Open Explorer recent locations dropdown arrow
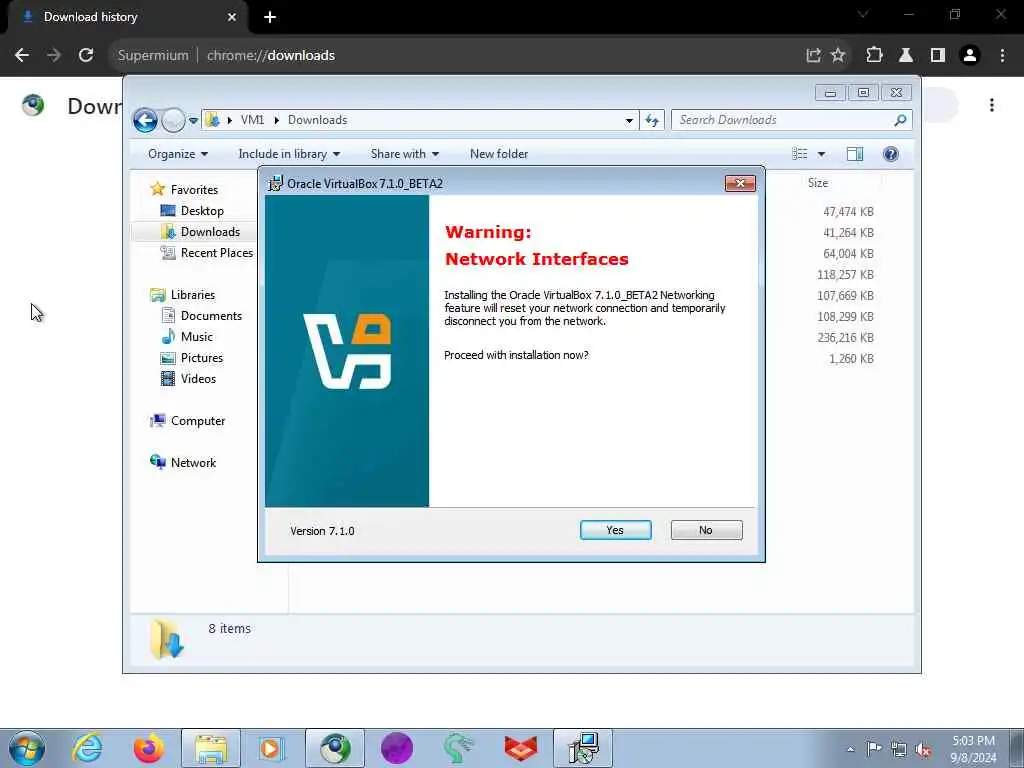This screenshot has width=1024, height=768. point(193,121)
